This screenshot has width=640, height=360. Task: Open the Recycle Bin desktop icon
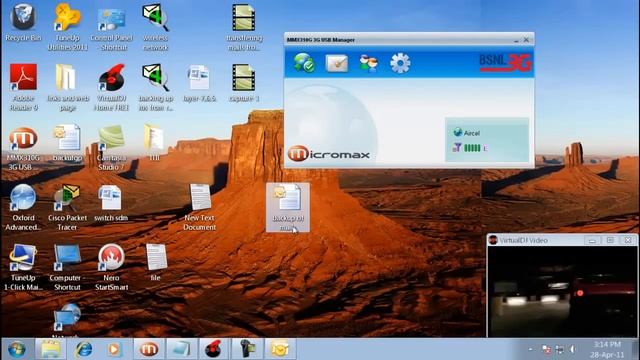[x=23, y=22]
